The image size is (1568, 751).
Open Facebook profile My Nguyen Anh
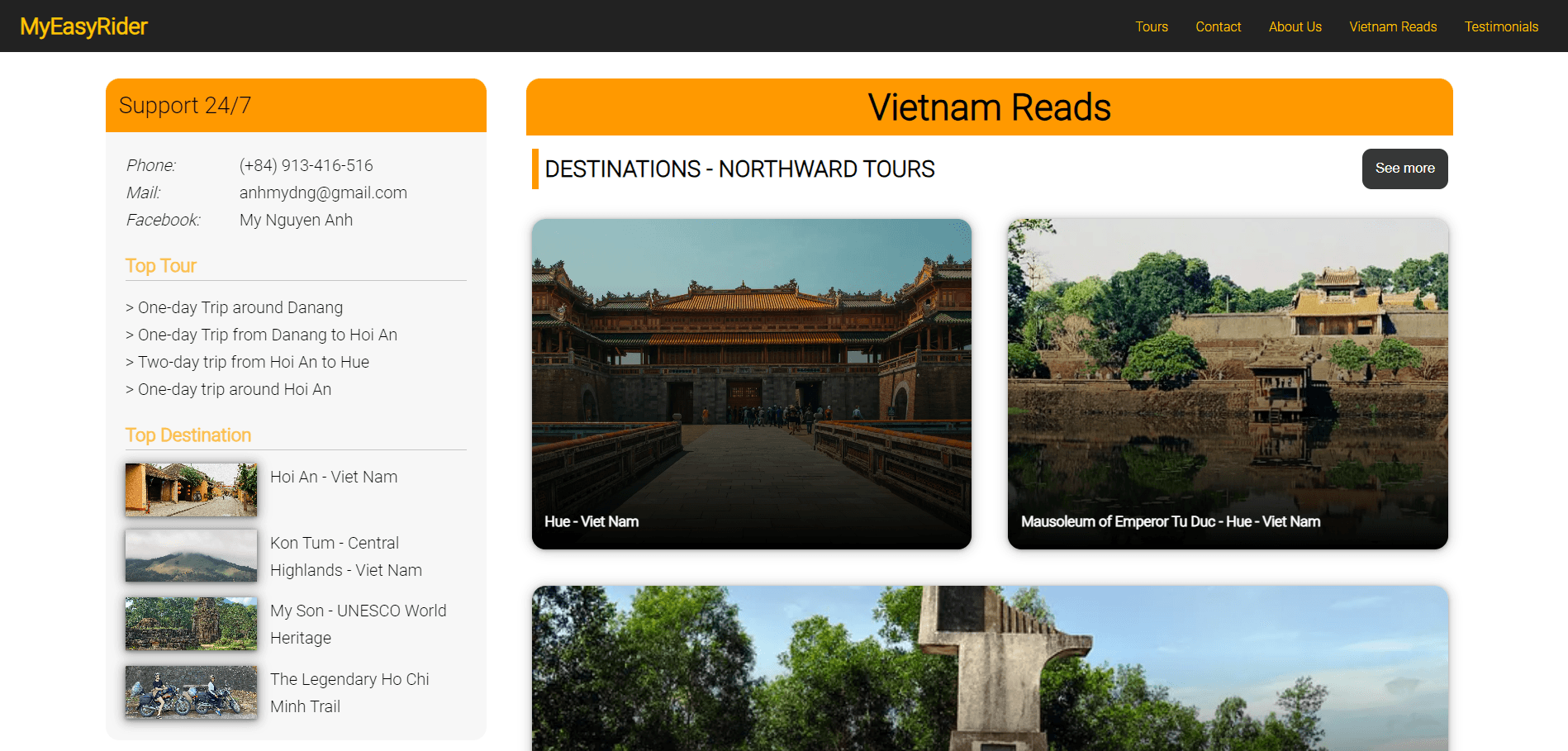pyautogui.click(x=296, y=220)
